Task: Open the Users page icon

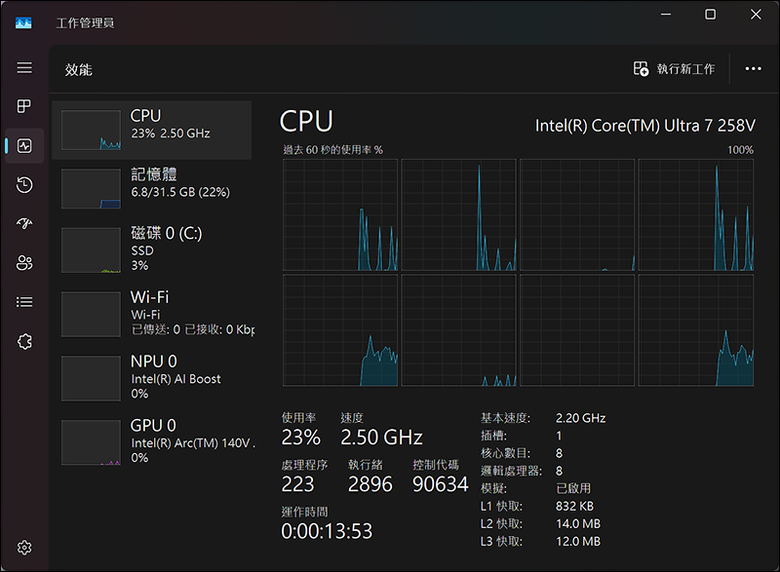Action: point(24,263)
